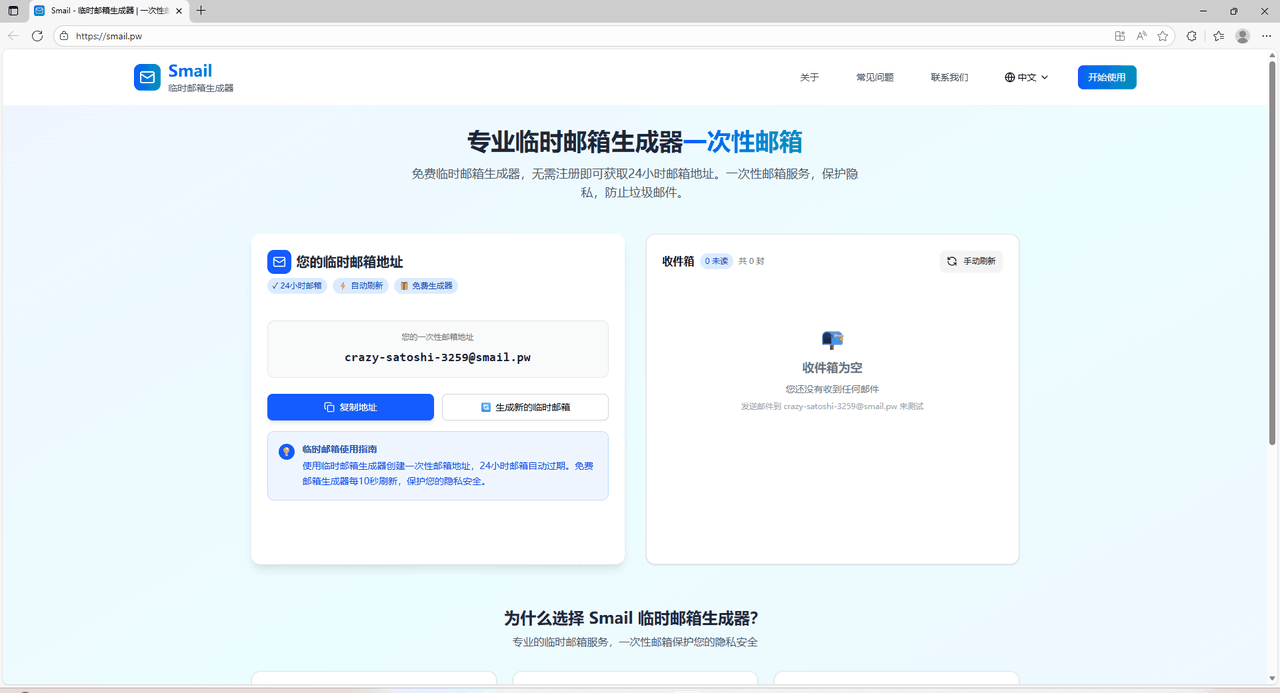
Task: Click the 为什么选择 Smail 临时邮箱生成器 heading
Action: pyautogui.click(x=631, y=618)
